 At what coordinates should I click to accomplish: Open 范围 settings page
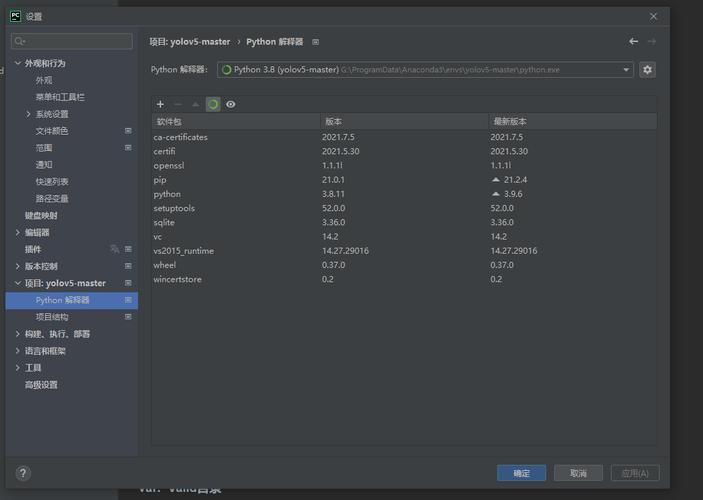click(44, 148)
